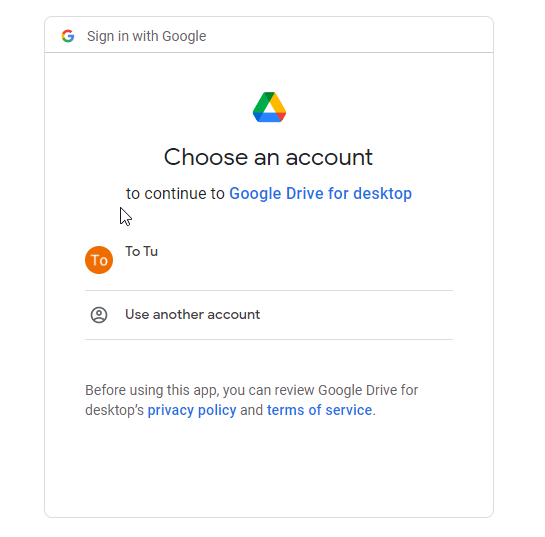Click the person icon for another account

pos(99,315)
